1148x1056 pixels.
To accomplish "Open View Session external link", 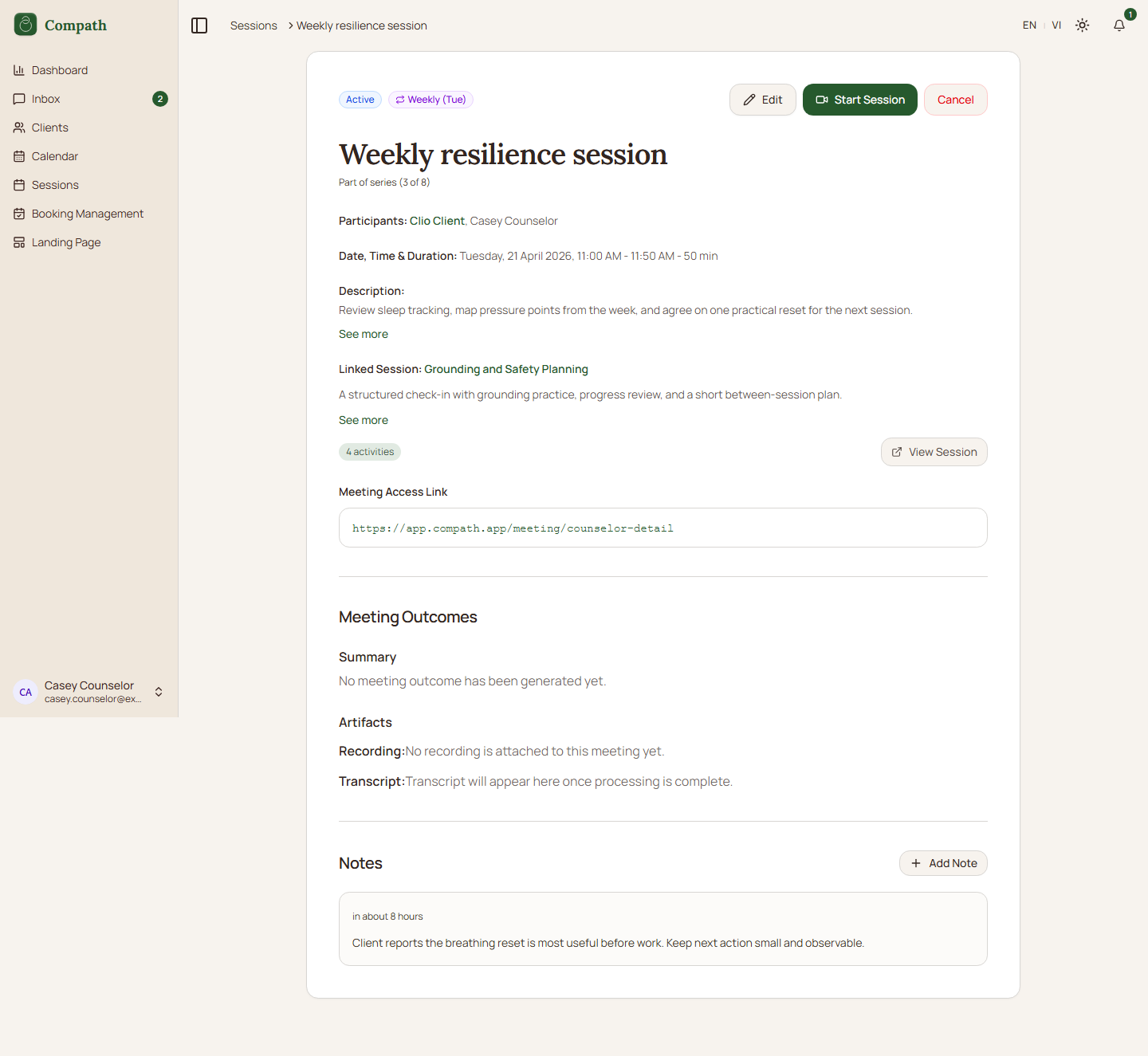I will click(934, 452).
